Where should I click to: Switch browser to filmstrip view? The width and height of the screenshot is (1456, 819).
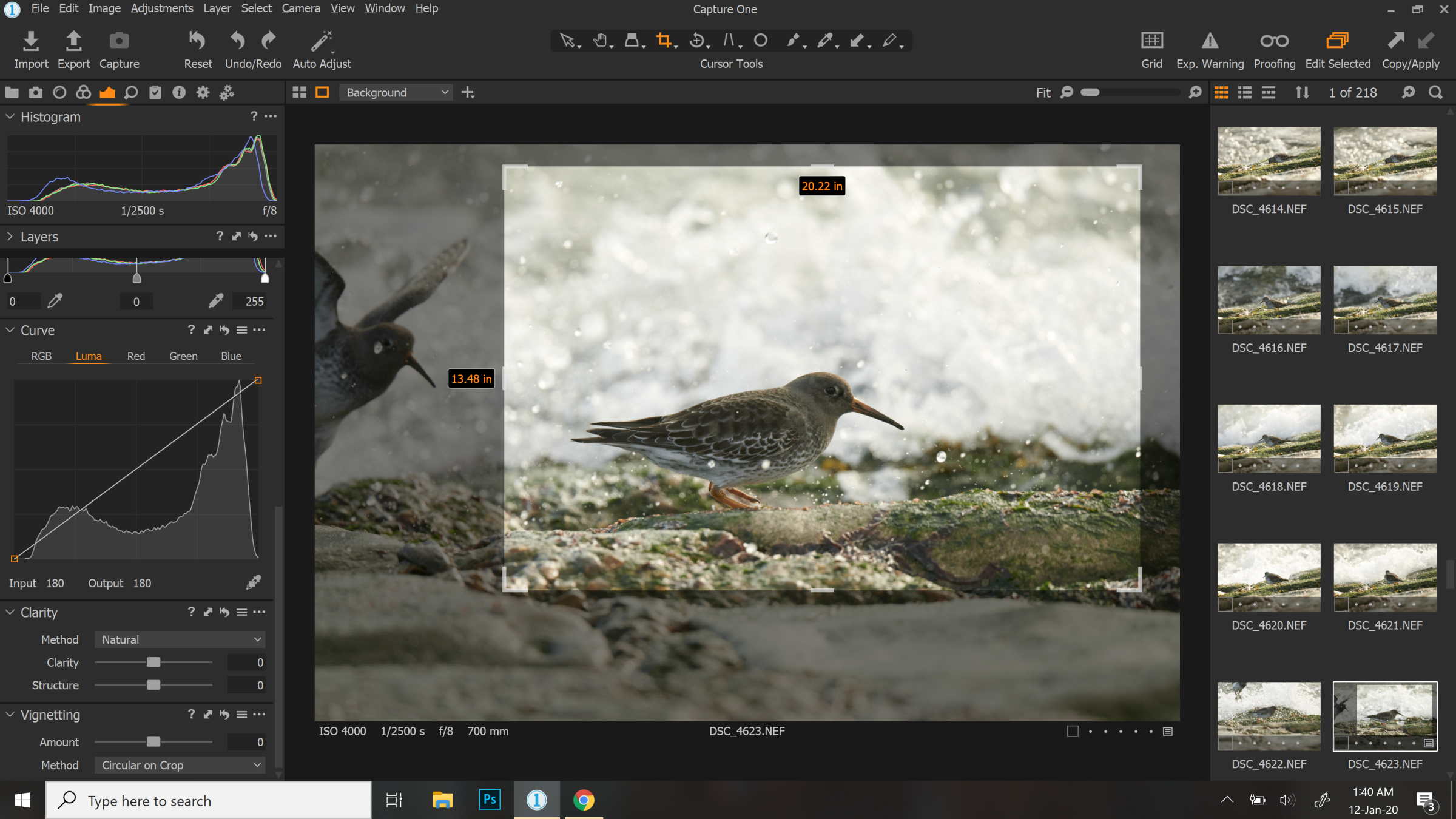click(x=1268, y=92)
